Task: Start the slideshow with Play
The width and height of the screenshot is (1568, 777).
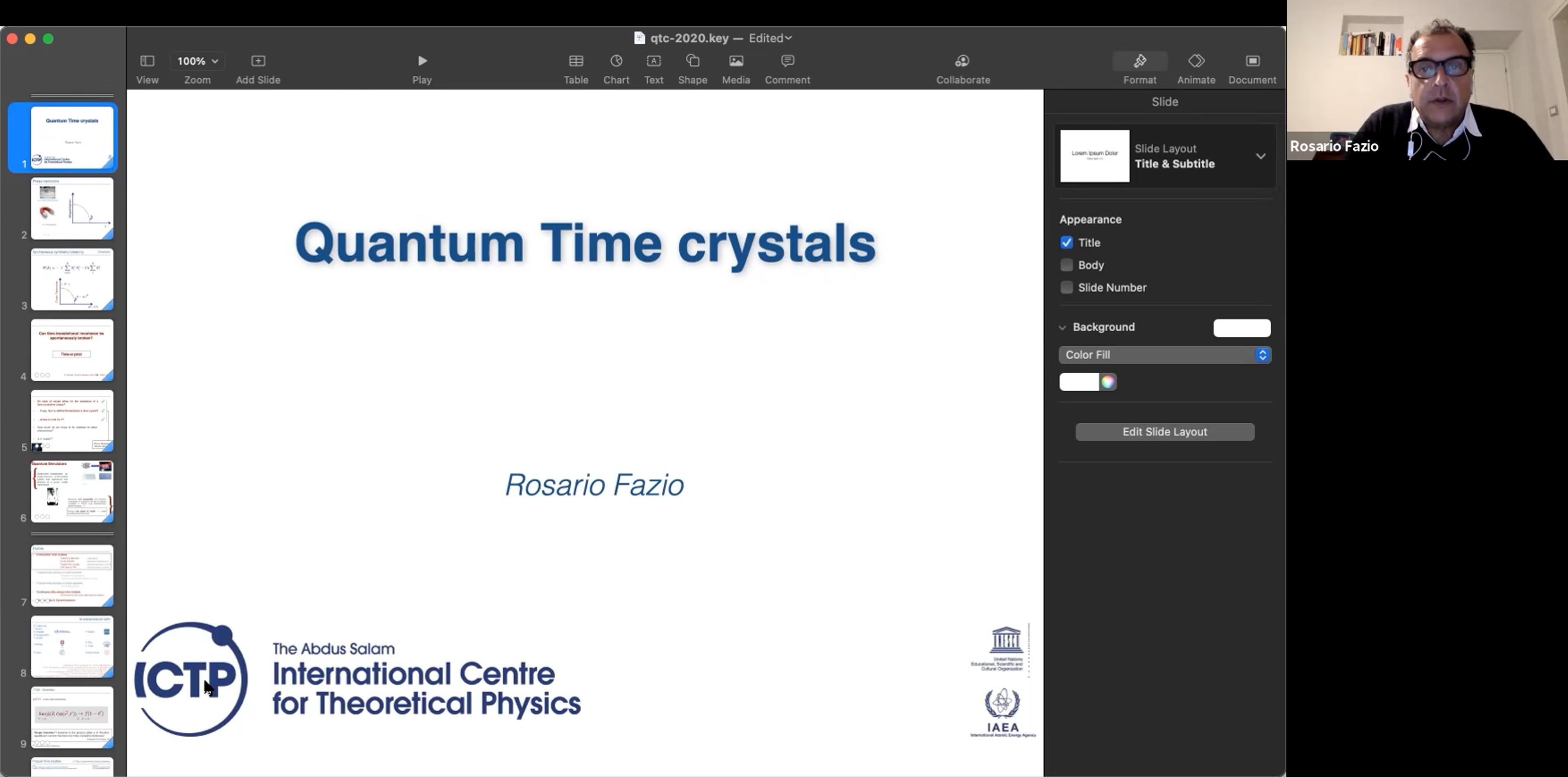Action: pyautogui.click(x=422, y=61)
